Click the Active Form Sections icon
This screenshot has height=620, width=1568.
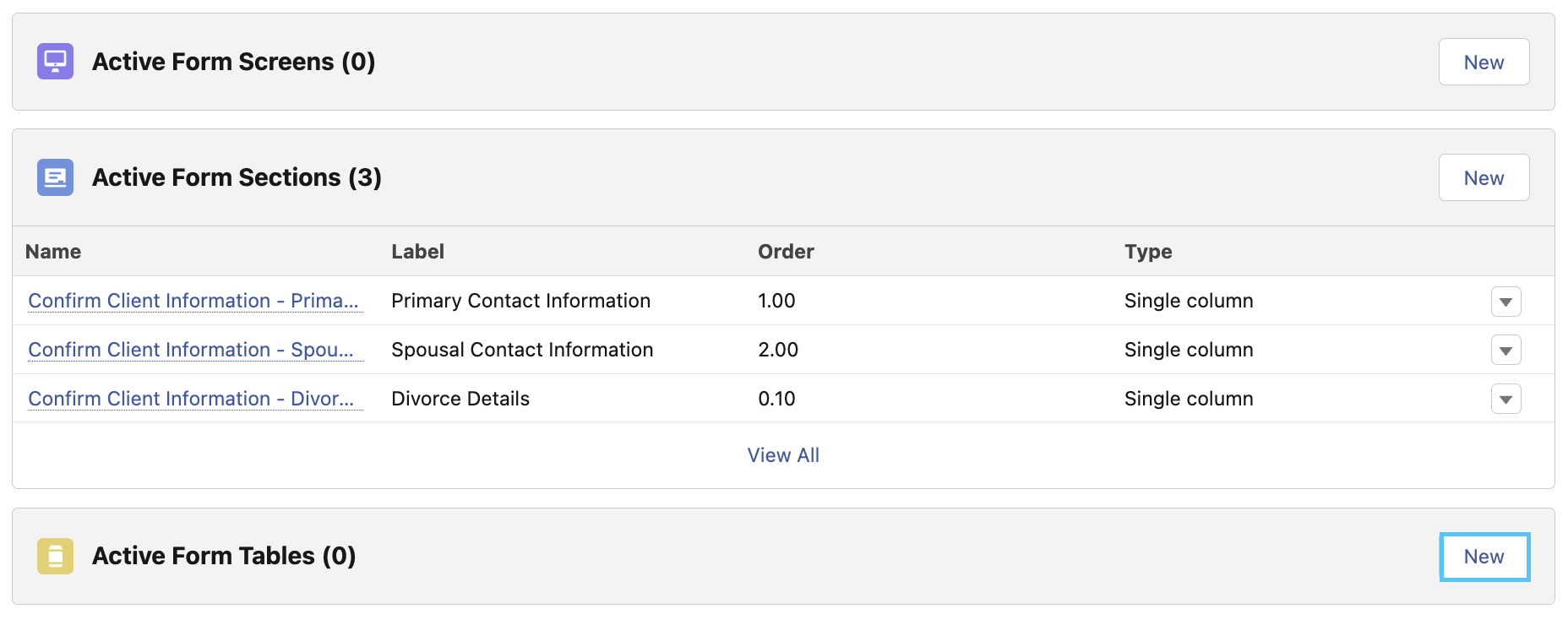click(x=55, y=177)
